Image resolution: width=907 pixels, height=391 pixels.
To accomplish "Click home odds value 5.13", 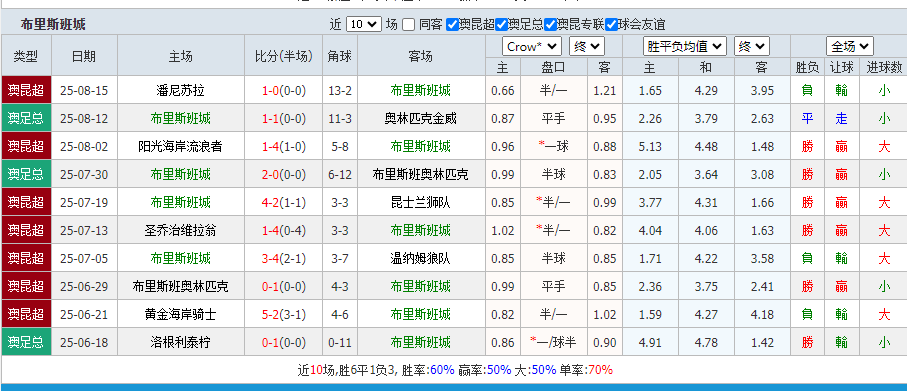I will pos(650,147).
